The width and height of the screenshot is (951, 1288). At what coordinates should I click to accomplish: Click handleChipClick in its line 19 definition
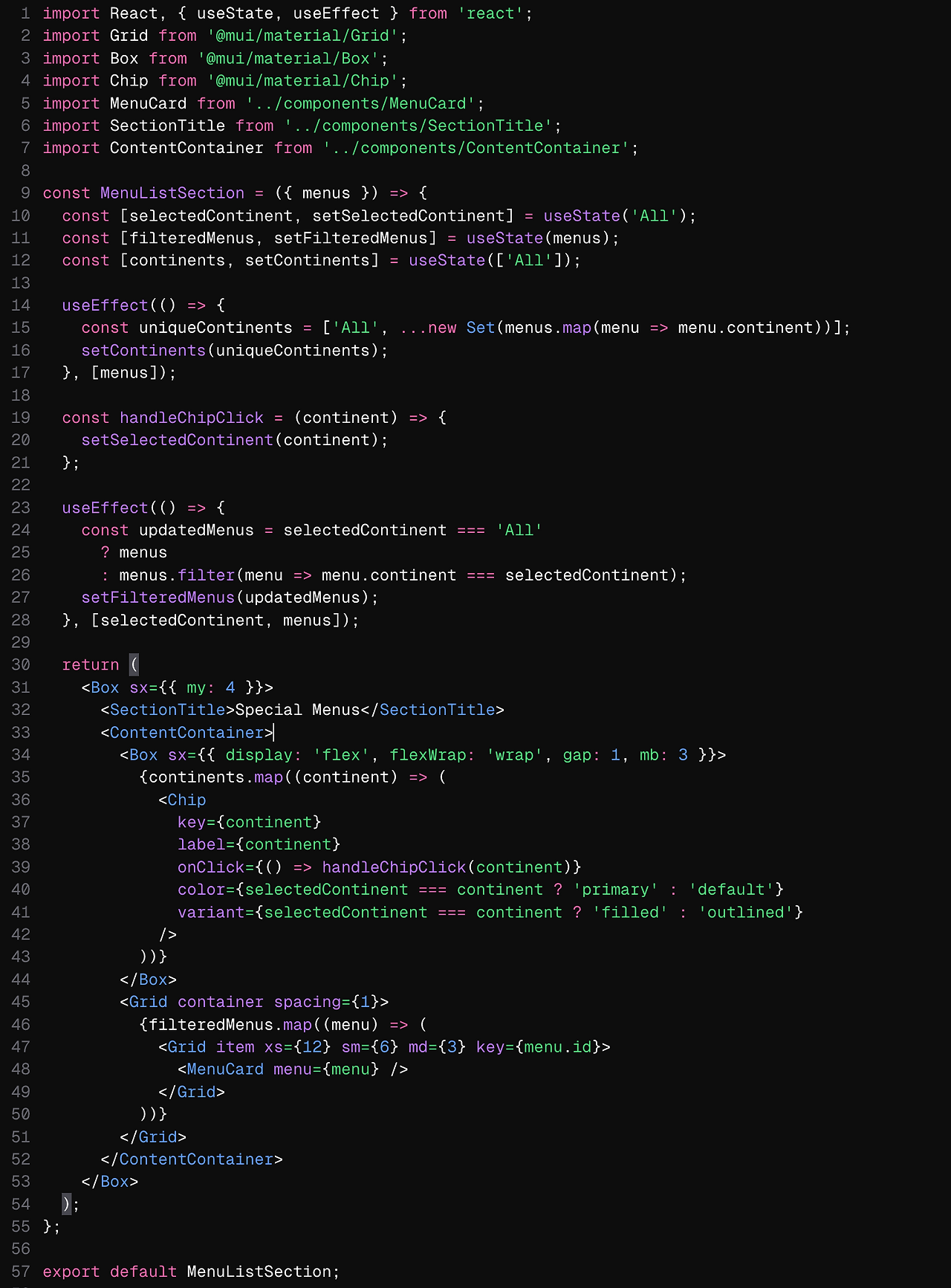[x=192, y=418]
